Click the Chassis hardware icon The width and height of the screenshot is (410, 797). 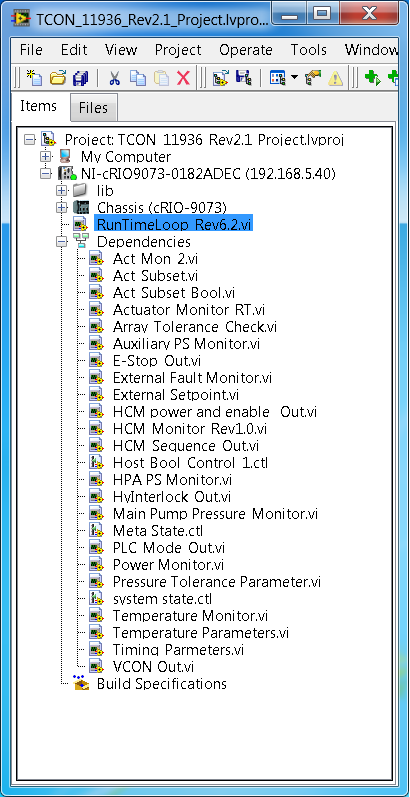point(80,207)
